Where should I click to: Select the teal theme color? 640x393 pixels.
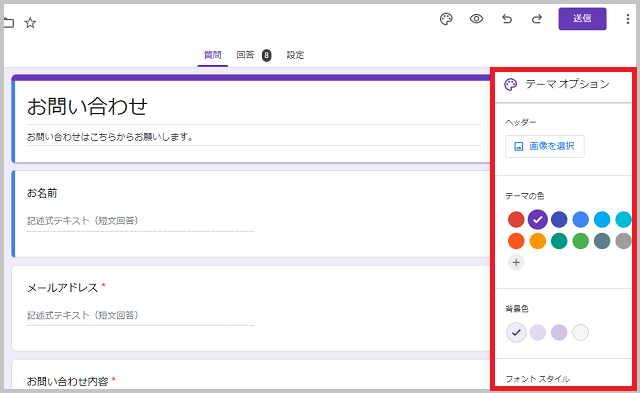click(559, 241)
